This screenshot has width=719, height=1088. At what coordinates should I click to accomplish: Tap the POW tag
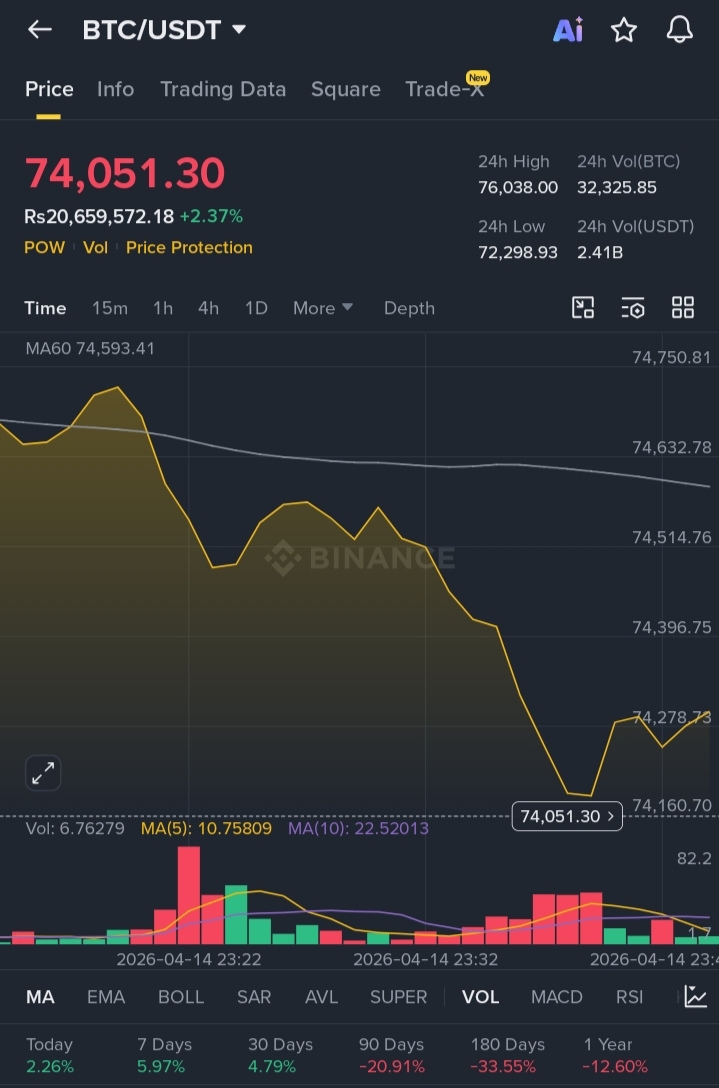tap(44, 248)
